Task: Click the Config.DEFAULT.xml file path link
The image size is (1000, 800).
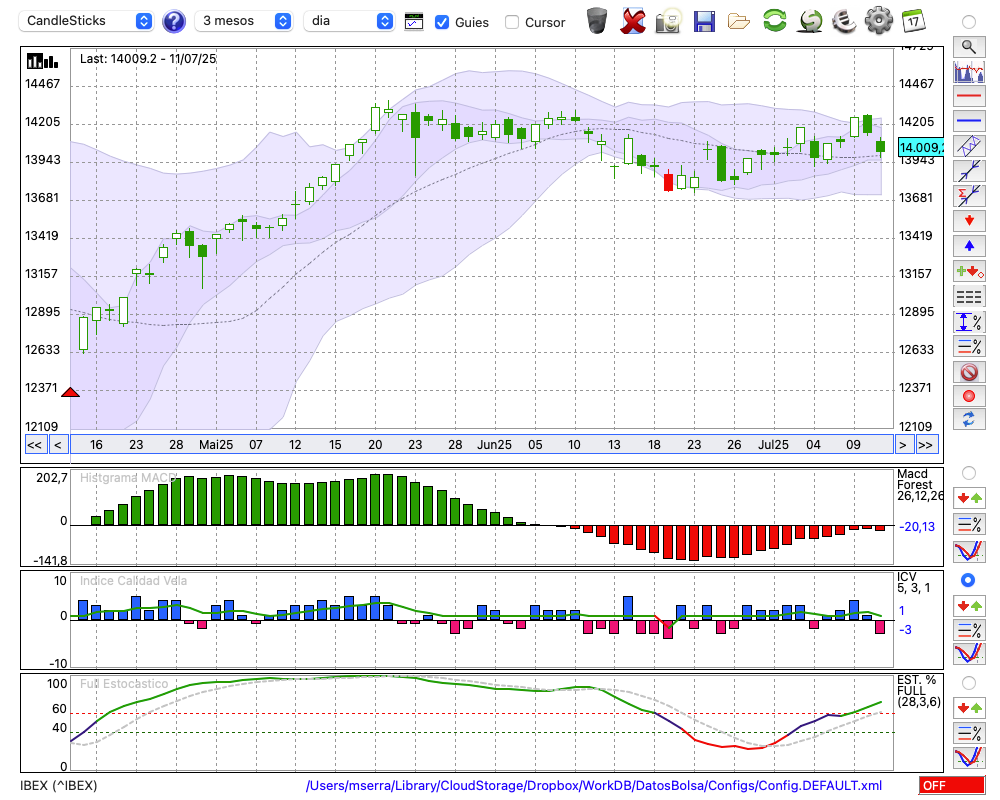Action: 594,785
